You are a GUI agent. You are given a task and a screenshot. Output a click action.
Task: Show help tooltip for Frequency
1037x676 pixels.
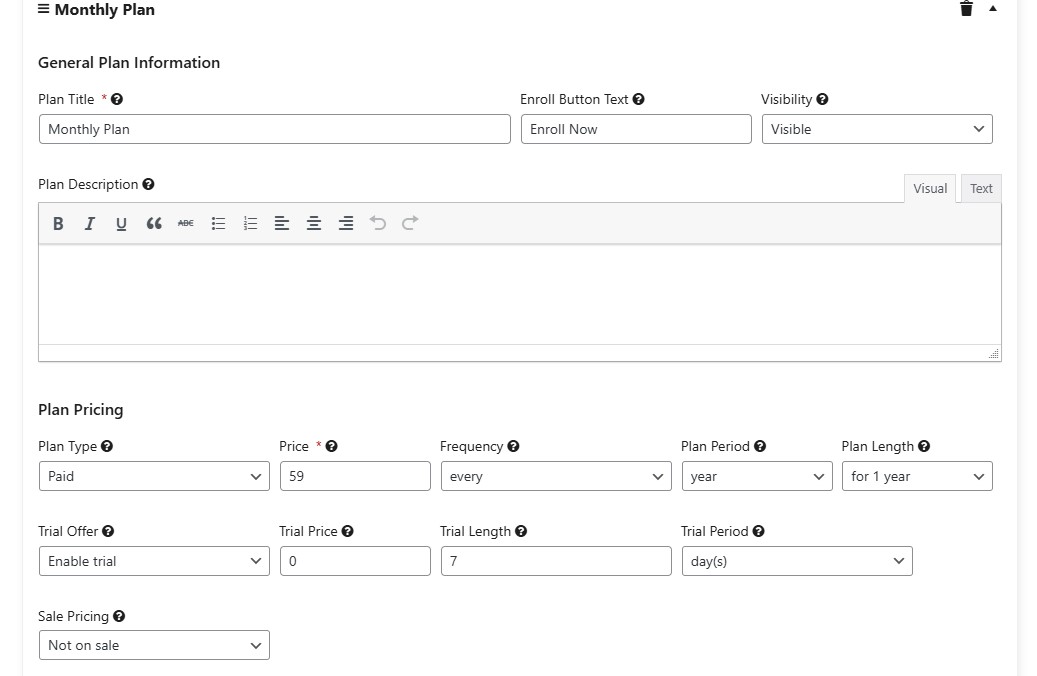513,446
